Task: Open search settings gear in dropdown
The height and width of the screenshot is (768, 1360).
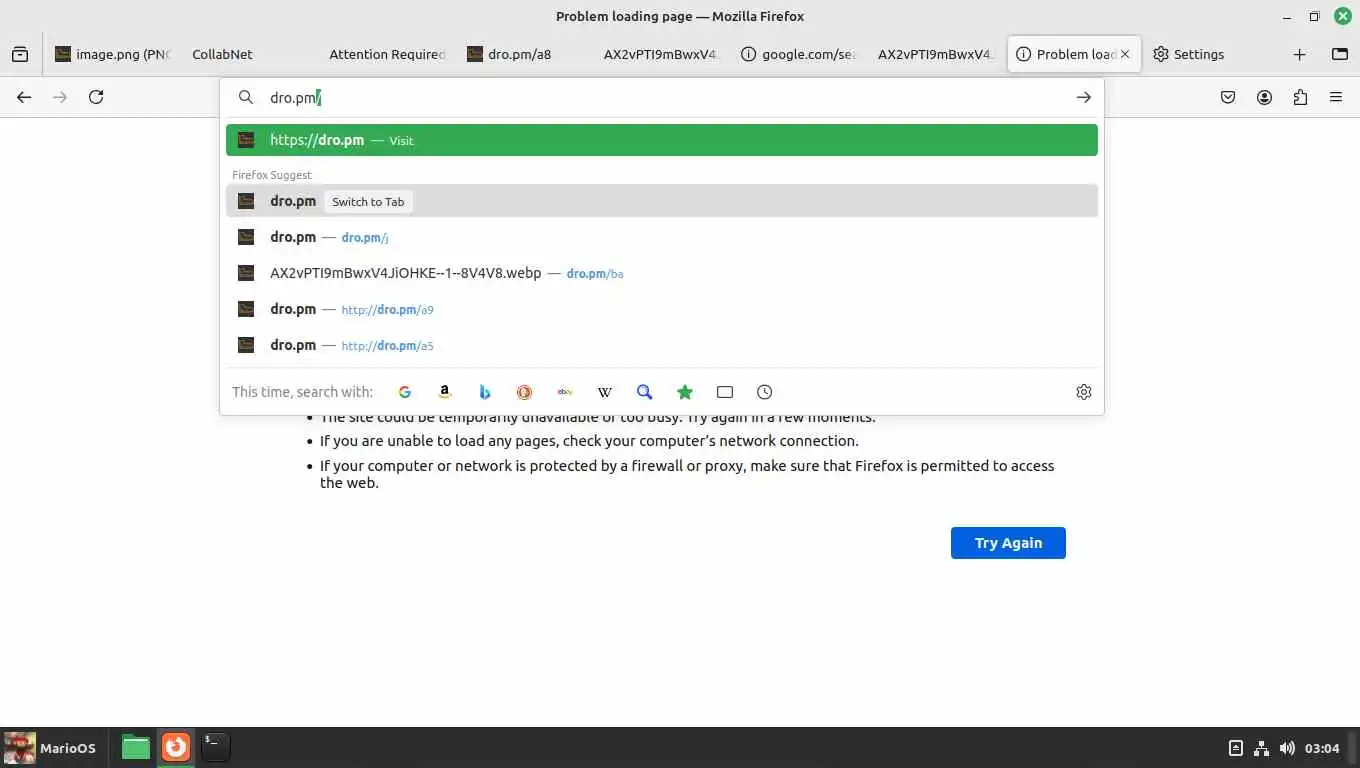Action: 1084,392
